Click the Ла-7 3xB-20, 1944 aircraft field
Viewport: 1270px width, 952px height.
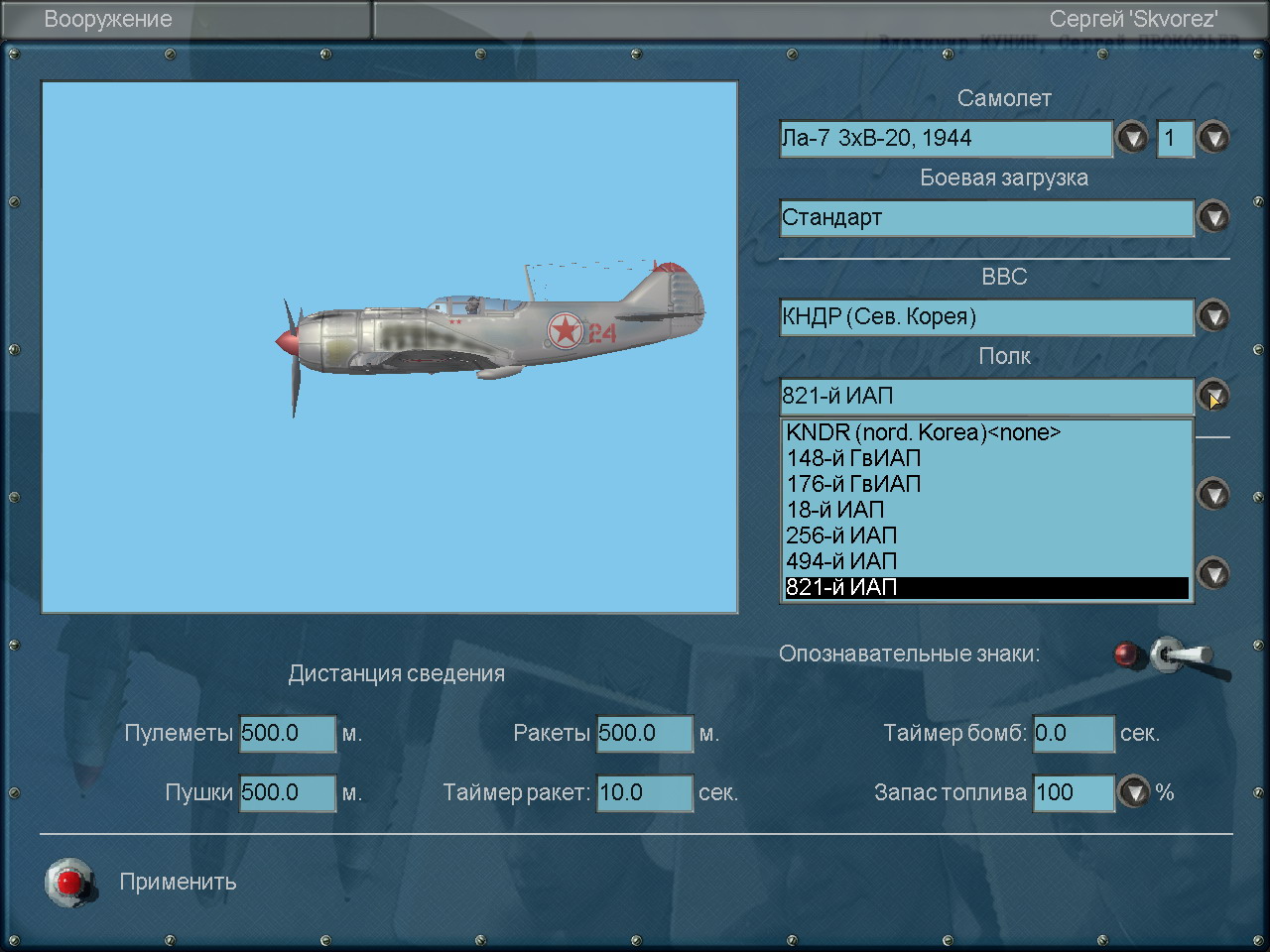(x=947, y=138)
